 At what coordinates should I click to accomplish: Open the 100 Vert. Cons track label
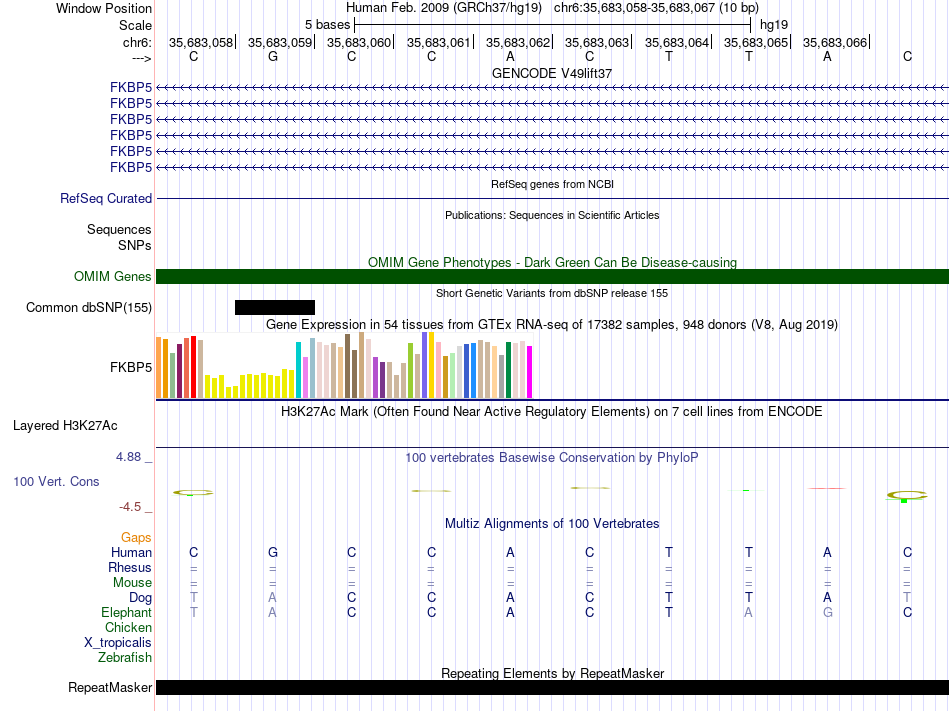click(56, 481)
